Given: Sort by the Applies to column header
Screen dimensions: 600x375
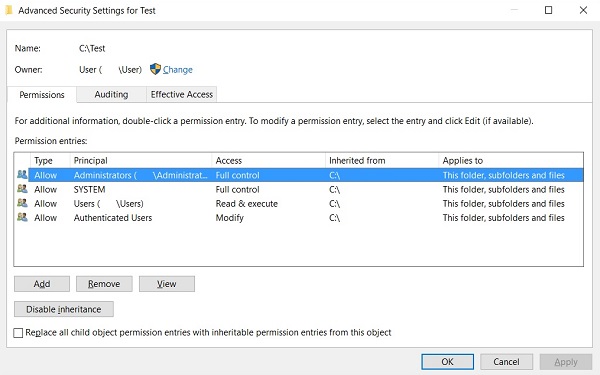Looking at the screenshot, I should (x=511, y=160).
